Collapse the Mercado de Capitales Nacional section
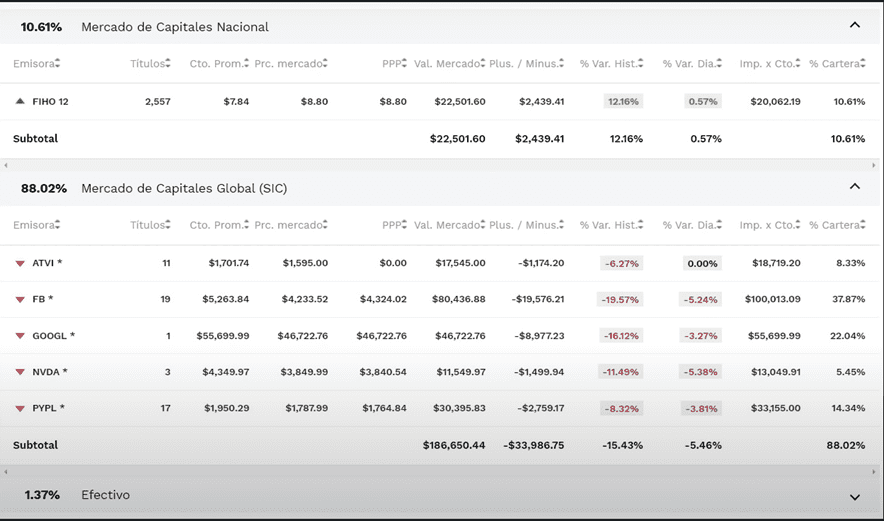This screenshot has height=521, width=884. [854, 25]
